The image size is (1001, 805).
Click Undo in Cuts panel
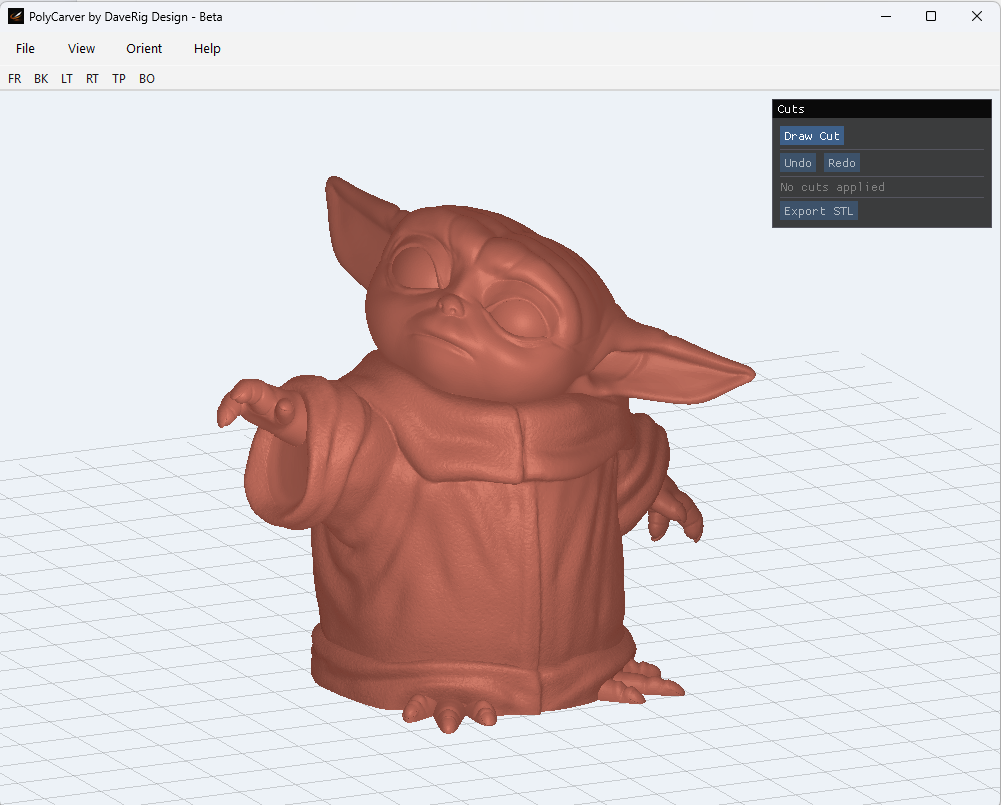click(x=797, y=163)
